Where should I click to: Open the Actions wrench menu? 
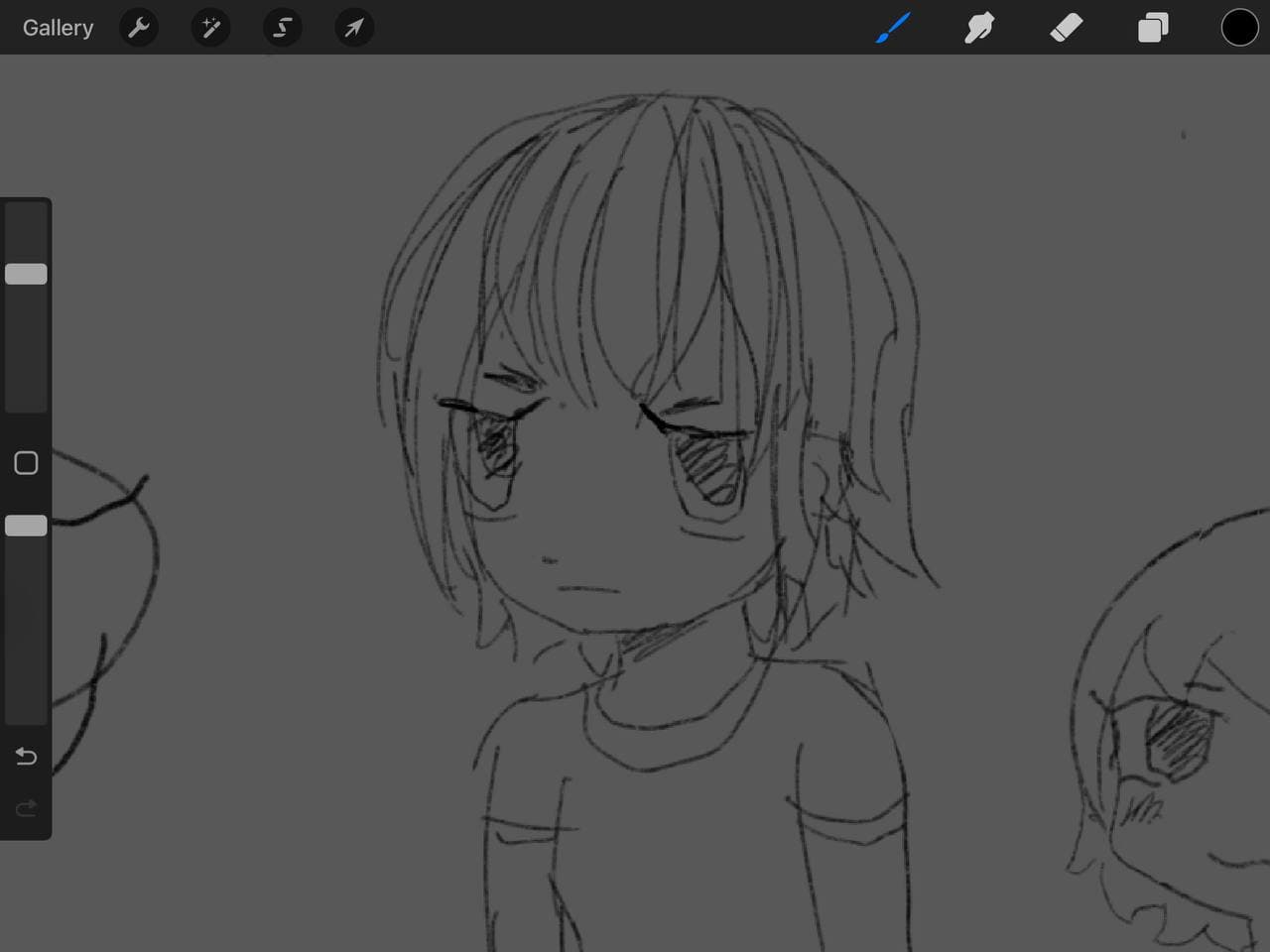[139, 28]
